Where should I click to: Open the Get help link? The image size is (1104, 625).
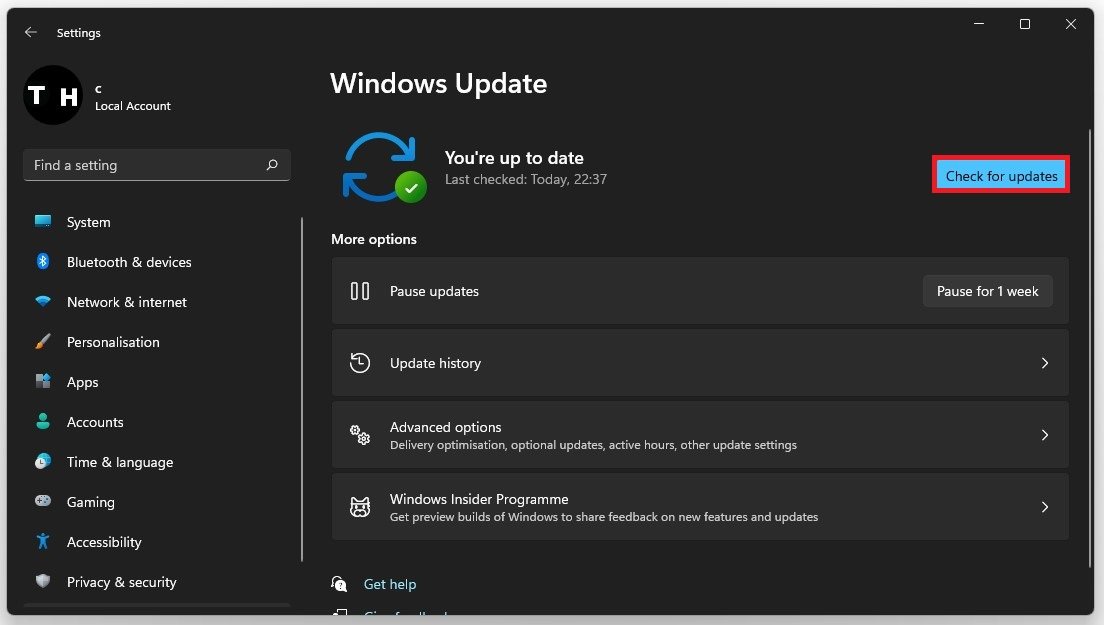[x=390, y=584]
